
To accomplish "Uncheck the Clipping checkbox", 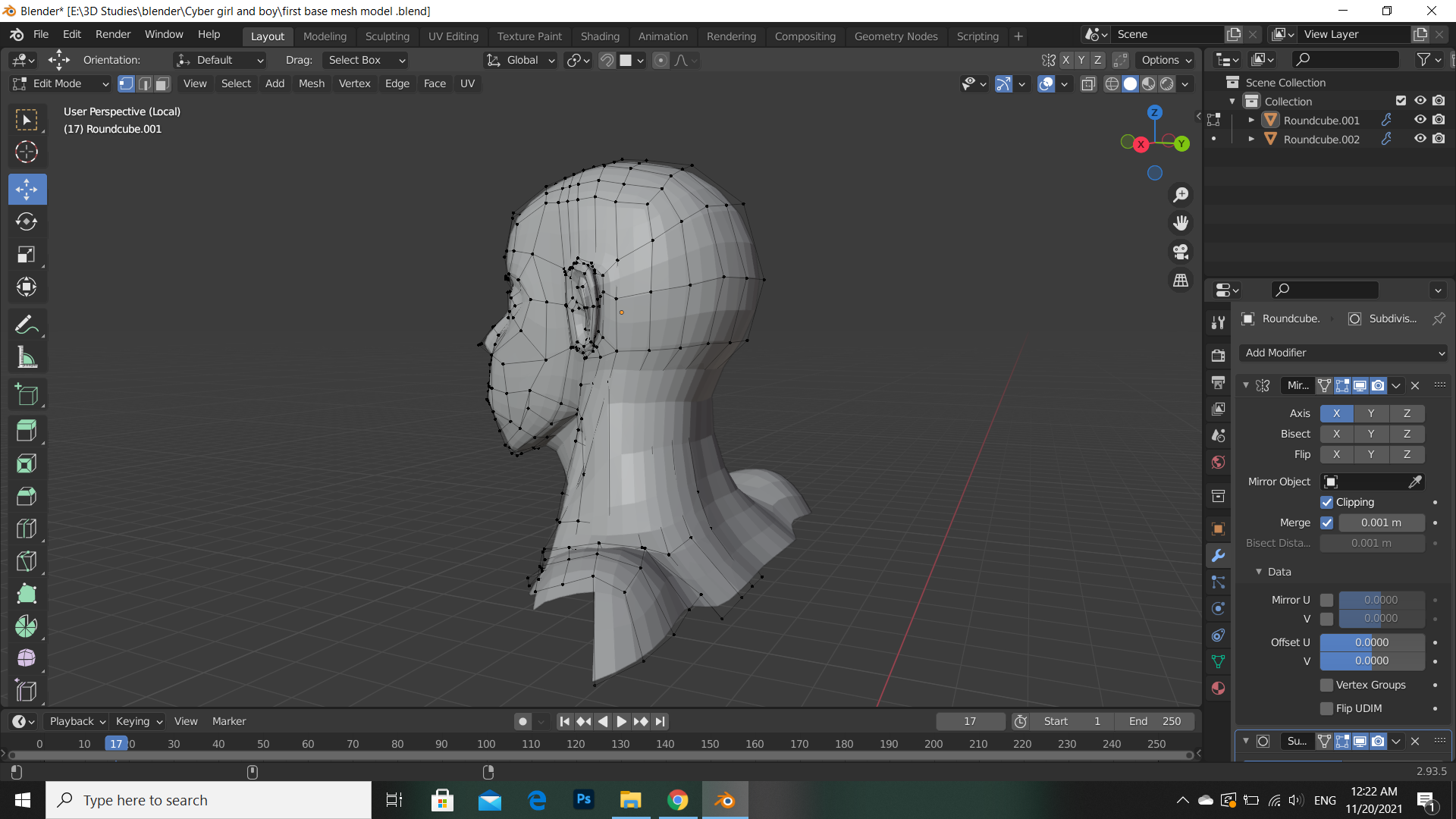I will [1327, 502].
